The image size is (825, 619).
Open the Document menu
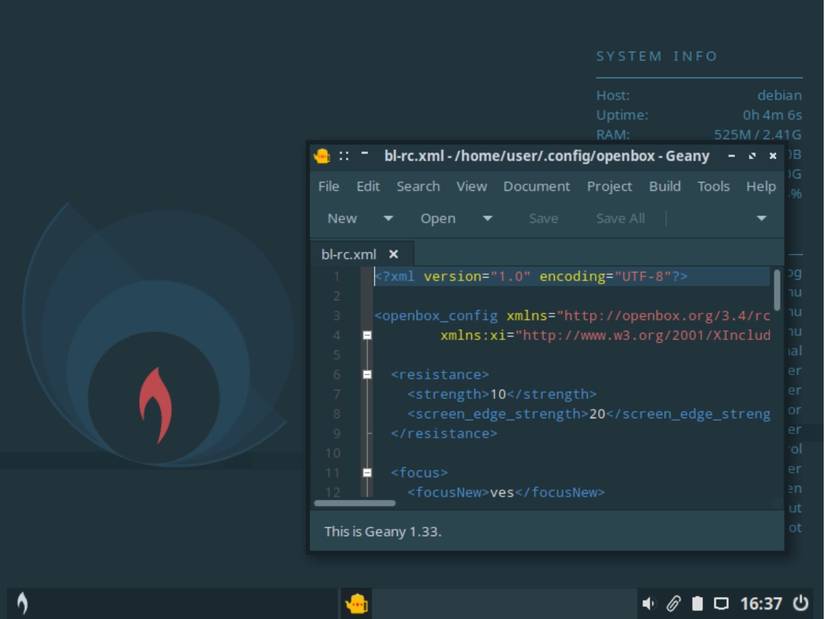click(536, 186)
